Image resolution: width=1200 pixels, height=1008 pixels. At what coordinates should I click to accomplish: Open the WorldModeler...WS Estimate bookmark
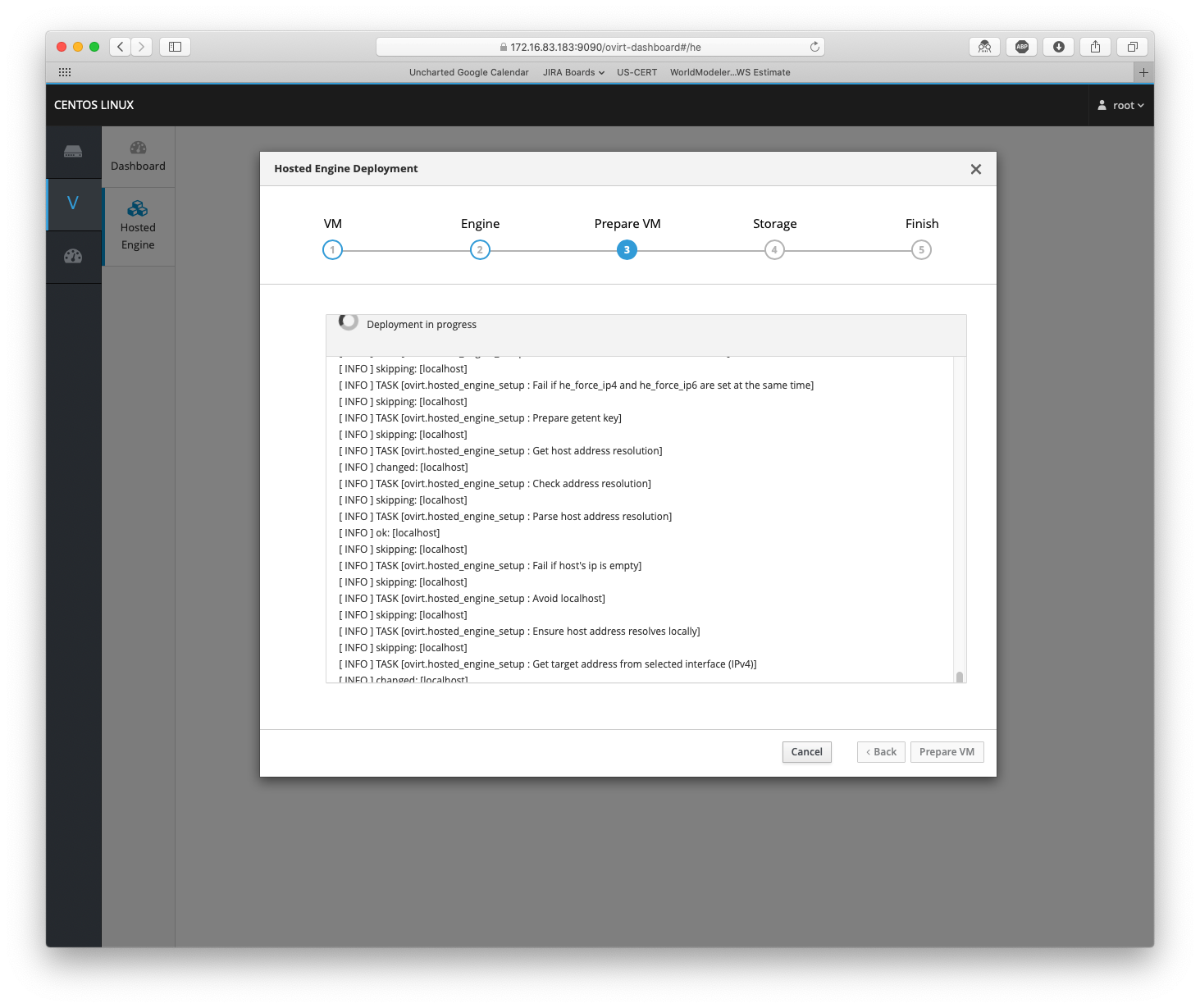730,72
